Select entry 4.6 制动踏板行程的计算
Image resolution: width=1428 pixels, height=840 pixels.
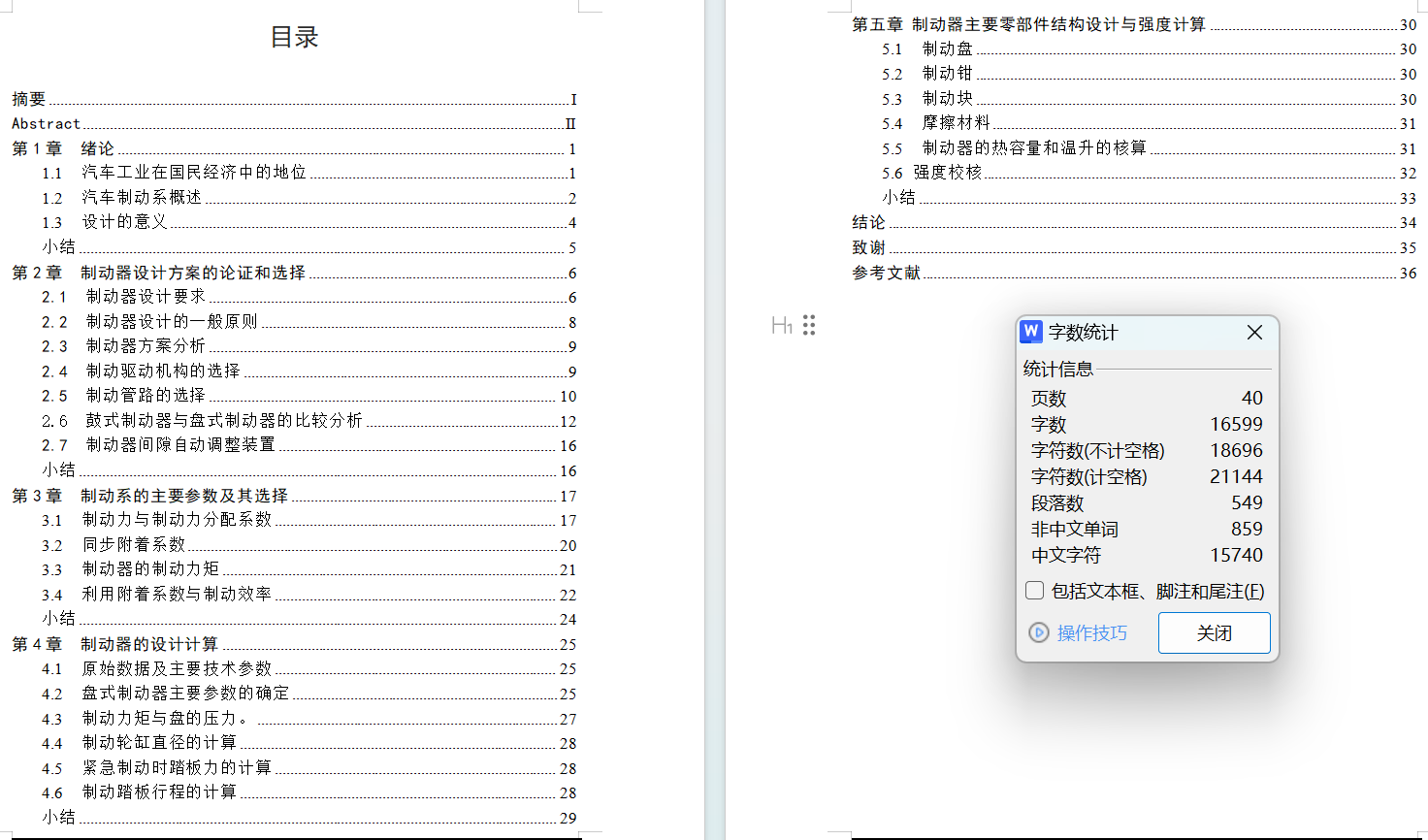[x=309, y=792]
